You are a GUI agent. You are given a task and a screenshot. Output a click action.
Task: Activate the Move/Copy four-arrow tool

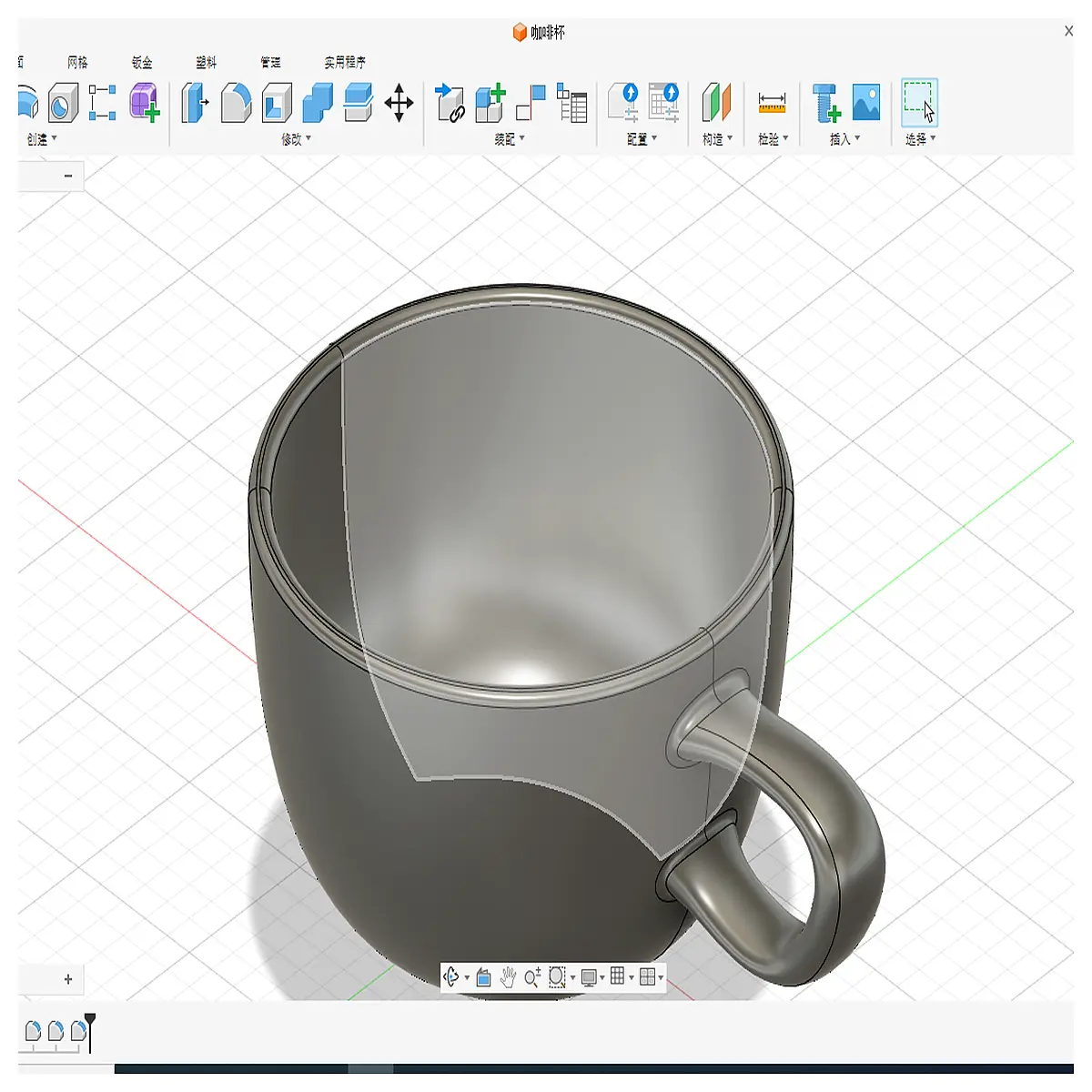(399, 103)
